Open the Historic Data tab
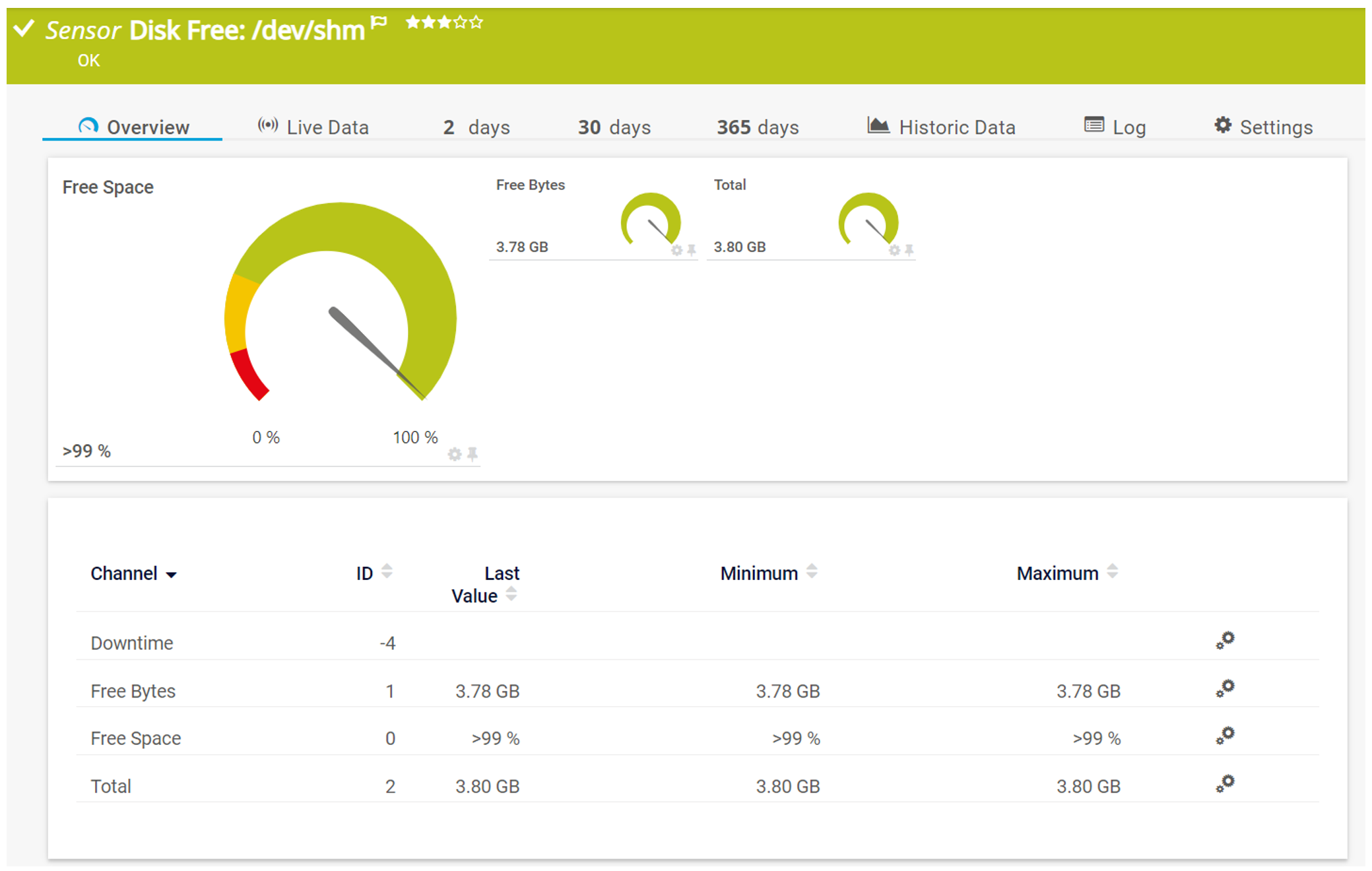The width and height of the screenshot is (1372, 871). (x=941, y=127)
